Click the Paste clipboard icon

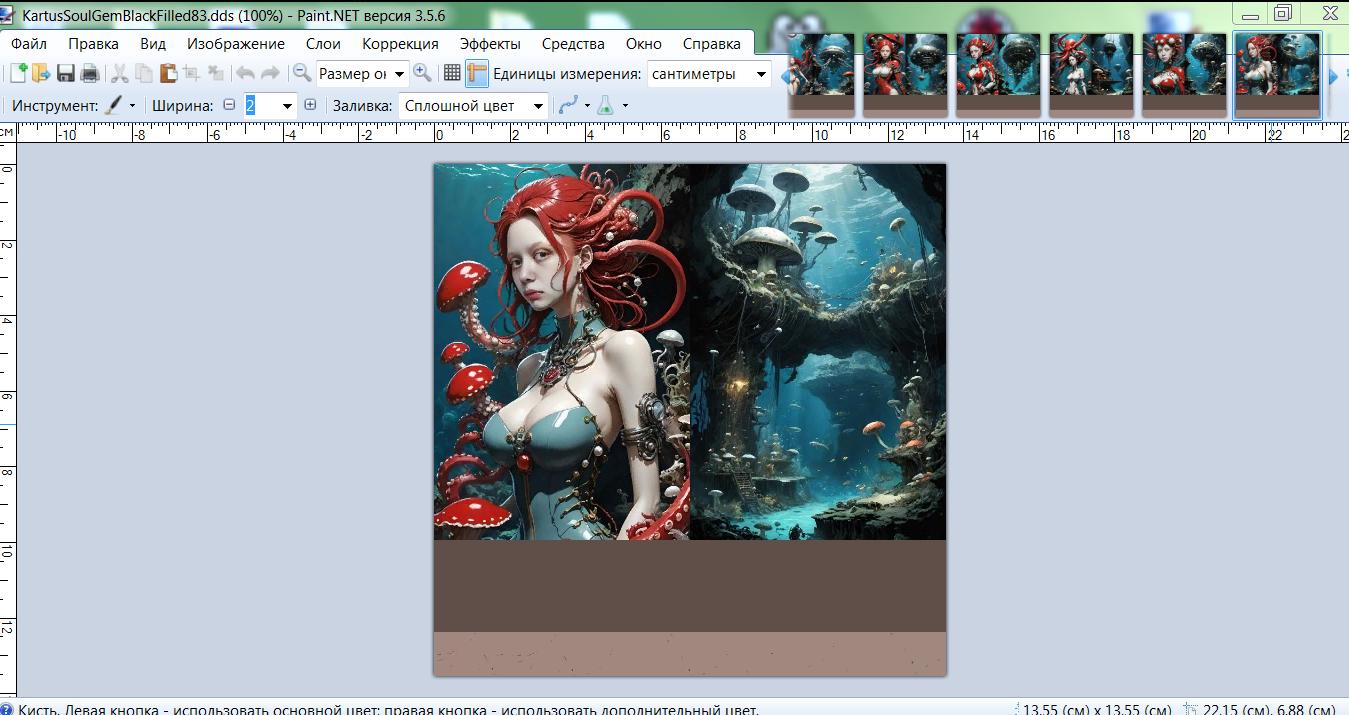[x=167, y=73]
